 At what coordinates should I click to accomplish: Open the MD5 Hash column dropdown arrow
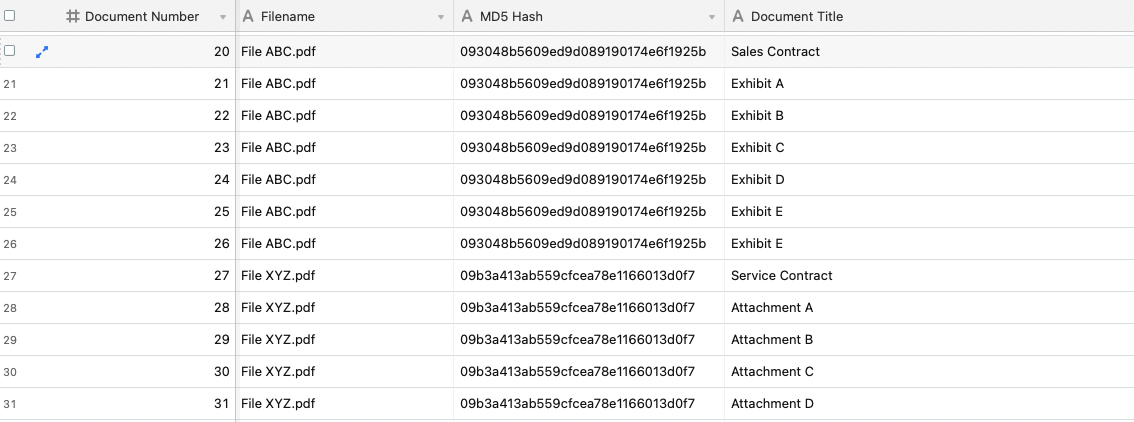pos(712,17)
